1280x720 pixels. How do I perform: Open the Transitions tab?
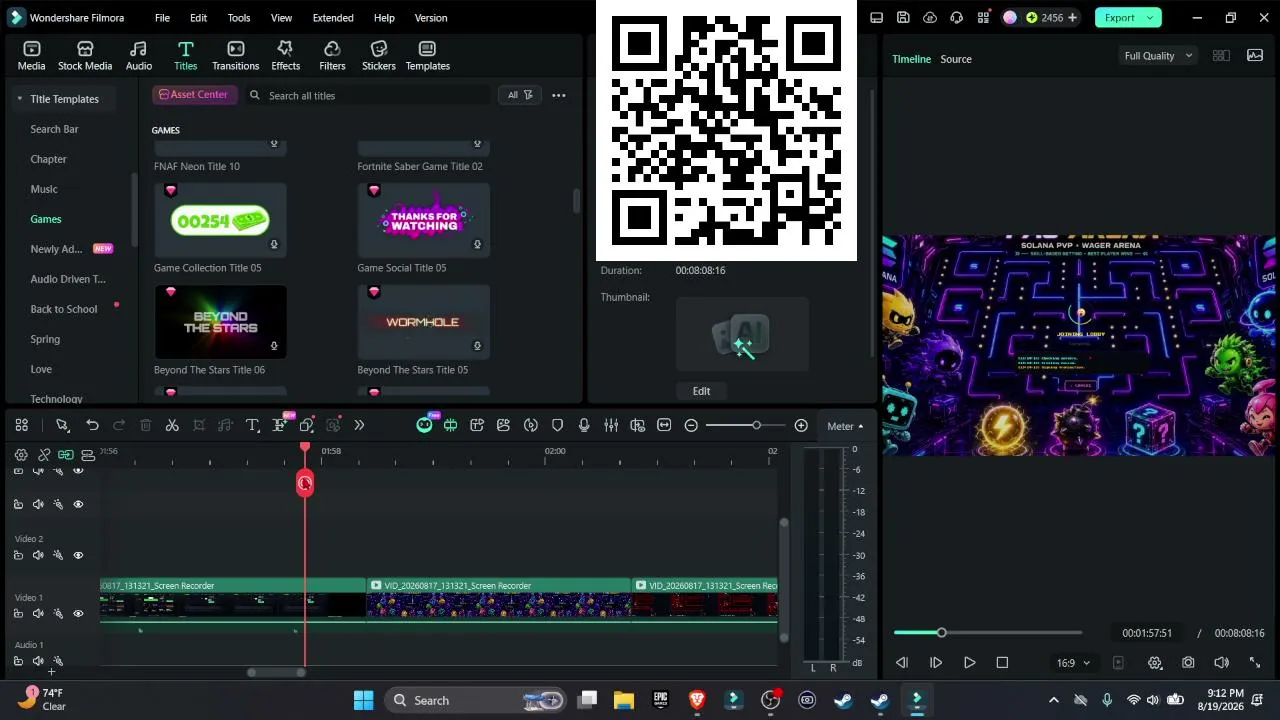pyautogui.click(x=235, y=56)
